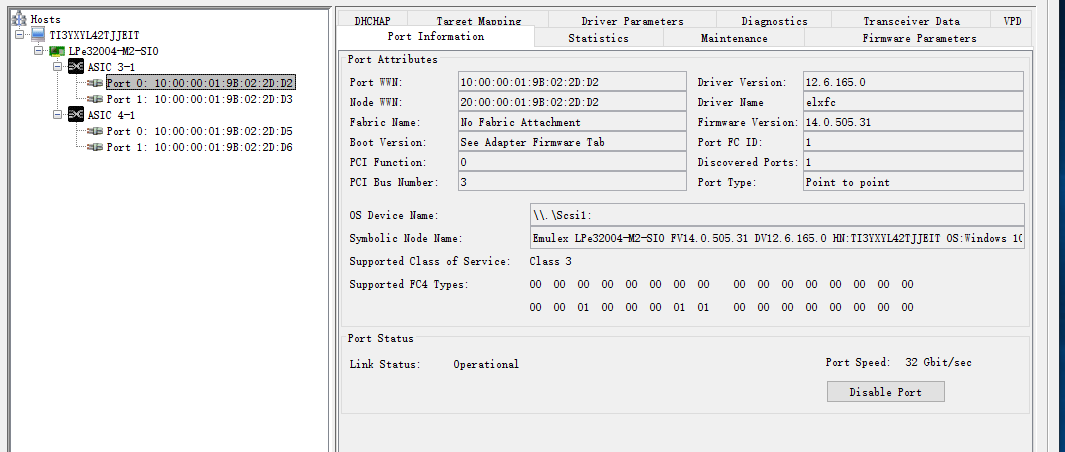Image resolution: width=1065 pixels, height=452 pixels.
Task: Select the ASIC 3-1 label
Action: (111, 67)
